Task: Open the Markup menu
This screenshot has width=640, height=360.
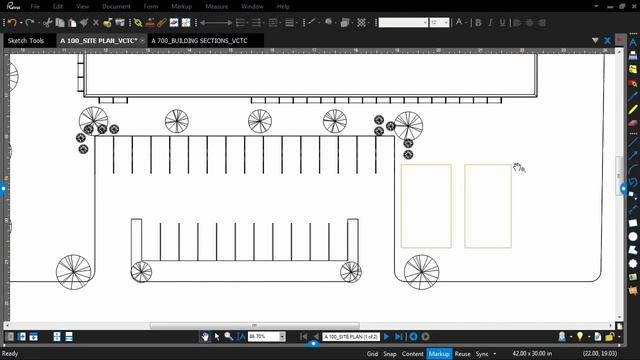Action: pyautogui.click(x=182, y=7)
